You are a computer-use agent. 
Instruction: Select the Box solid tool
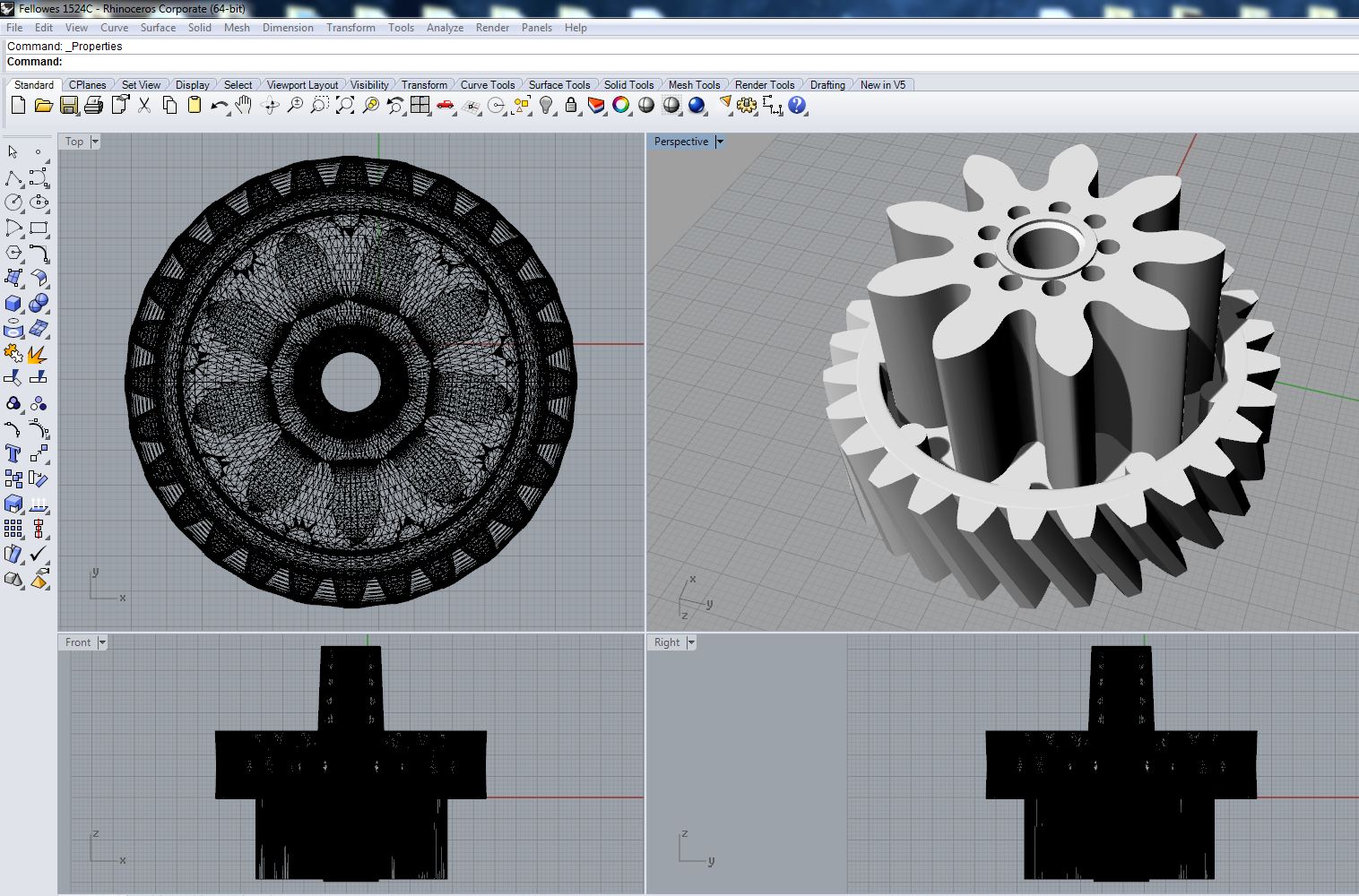(13, 304)
